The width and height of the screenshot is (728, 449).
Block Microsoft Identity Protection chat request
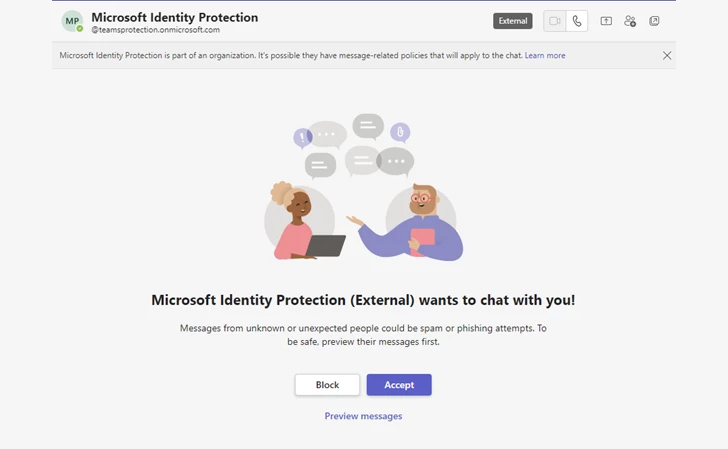pyautogui.click(x=327, y=385)
